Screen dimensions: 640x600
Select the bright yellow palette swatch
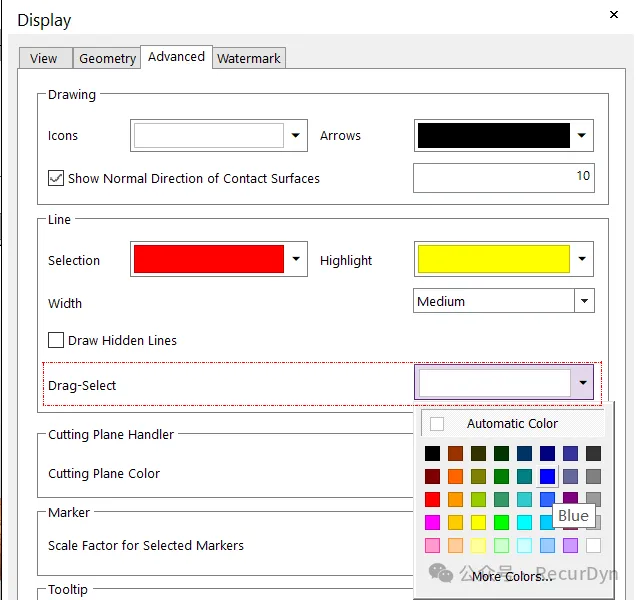[478, 522]
